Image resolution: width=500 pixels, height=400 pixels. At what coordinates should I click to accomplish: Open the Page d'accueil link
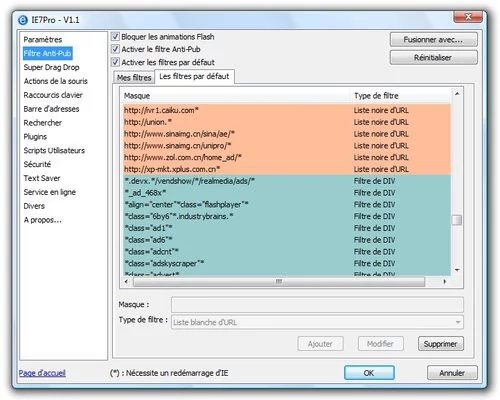point(42,373)
